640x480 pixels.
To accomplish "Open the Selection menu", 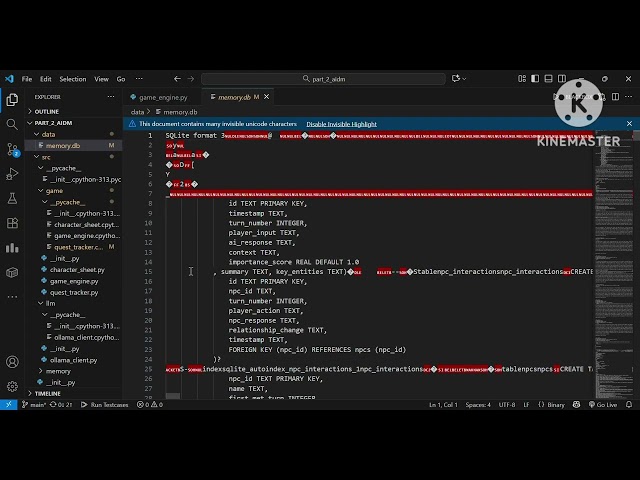I will pyautogui.click(x=73, y=79).
